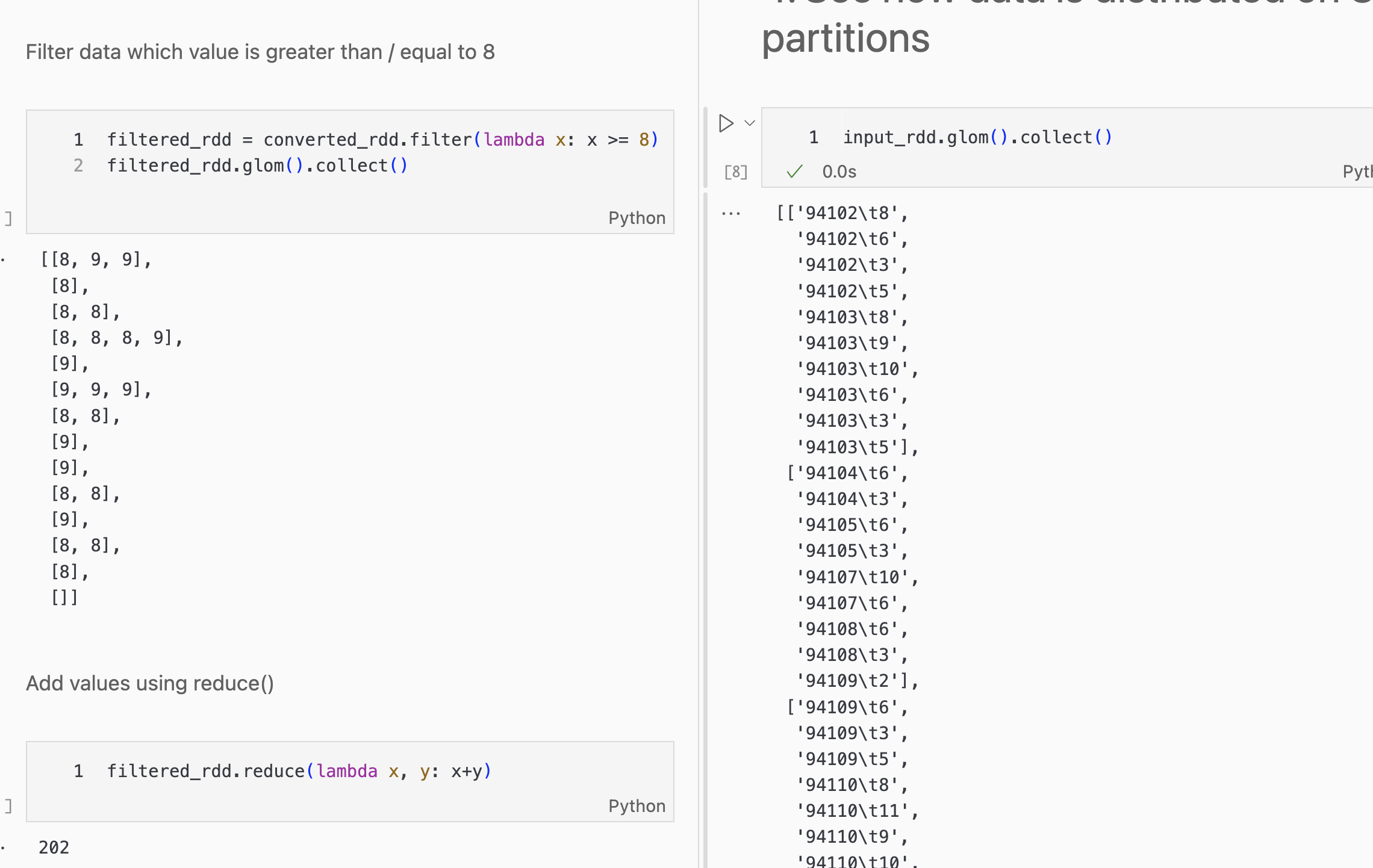Click into input_rdd.glom().collect() code editor
Image resolution: width=1373 pixels, height=868 pixels.
(977, 138)
